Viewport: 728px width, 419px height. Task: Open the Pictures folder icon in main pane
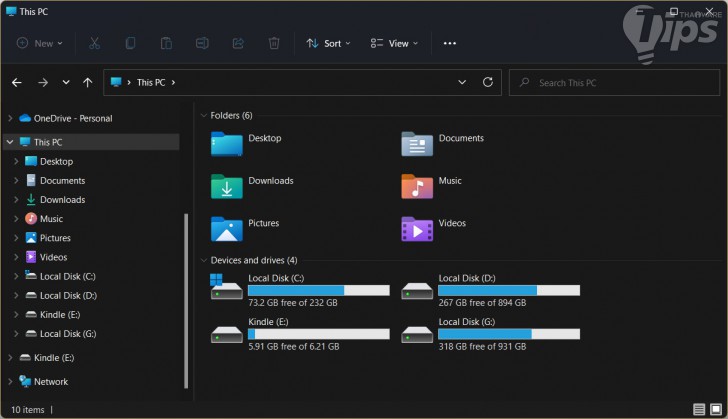click(x=227, y=229)
